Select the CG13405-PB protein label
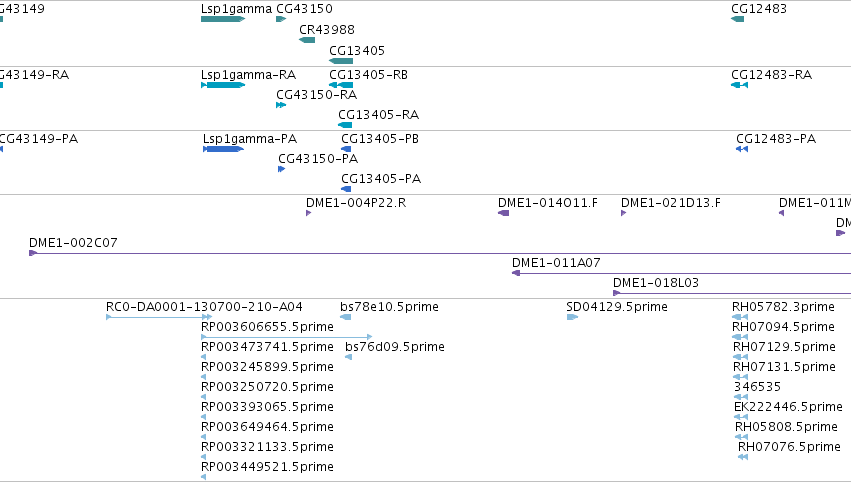 pos(380,138)
